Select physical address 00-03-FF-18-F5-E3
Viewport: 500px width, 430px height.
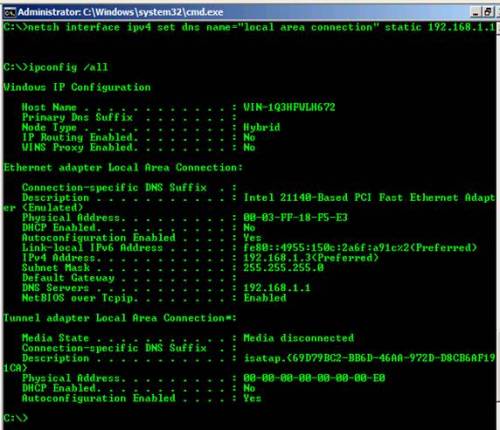pos(295,217)
